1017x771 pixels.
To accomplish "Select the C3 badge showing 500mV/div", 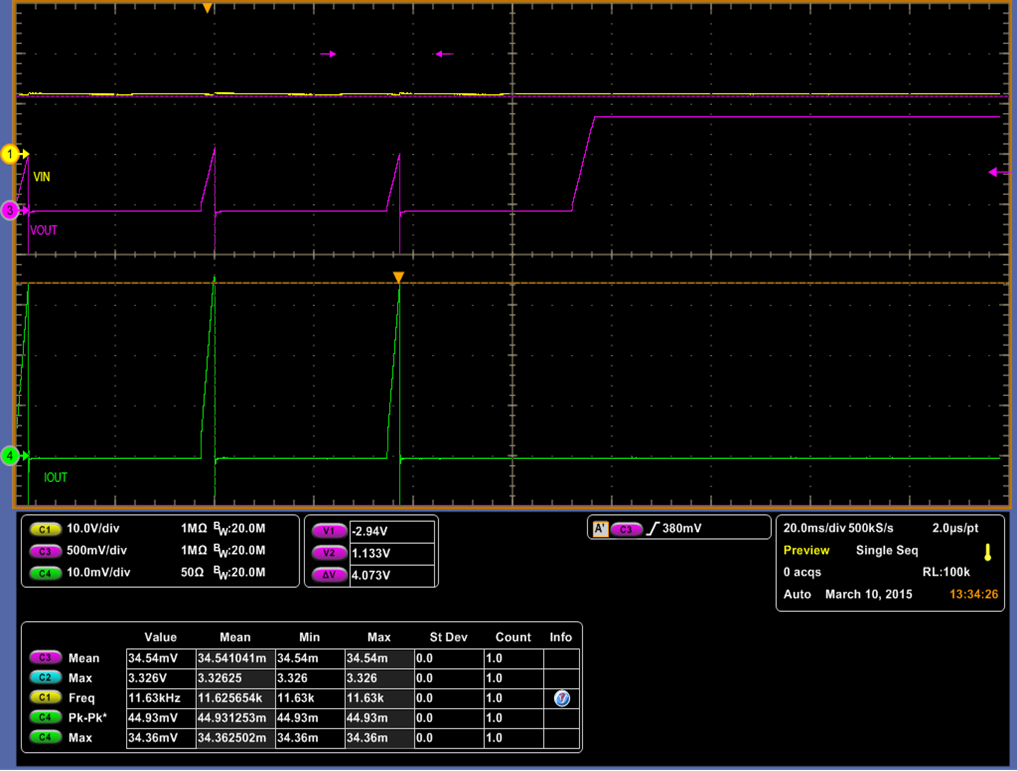I will (45, 551).
